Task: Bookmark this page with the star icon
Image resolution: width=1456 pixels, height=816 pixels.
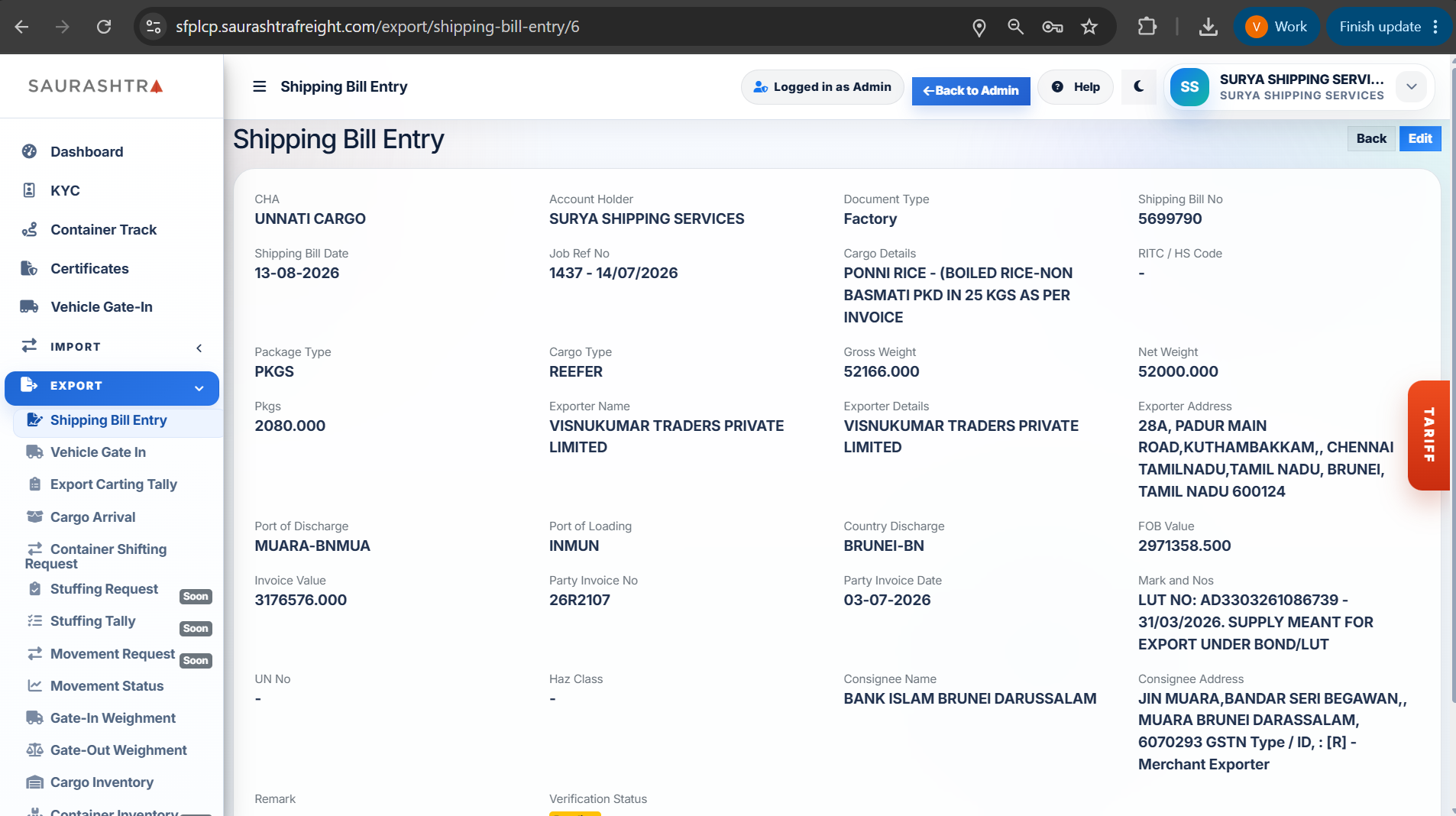Action: click(1089, 27)
